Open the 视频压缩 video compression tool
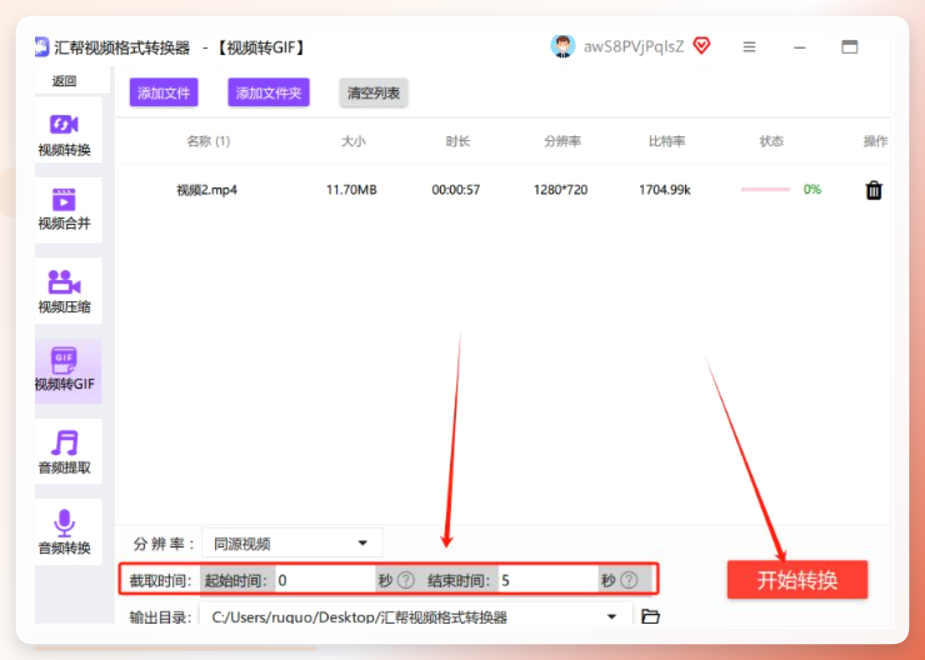 [x=67, y=290]
